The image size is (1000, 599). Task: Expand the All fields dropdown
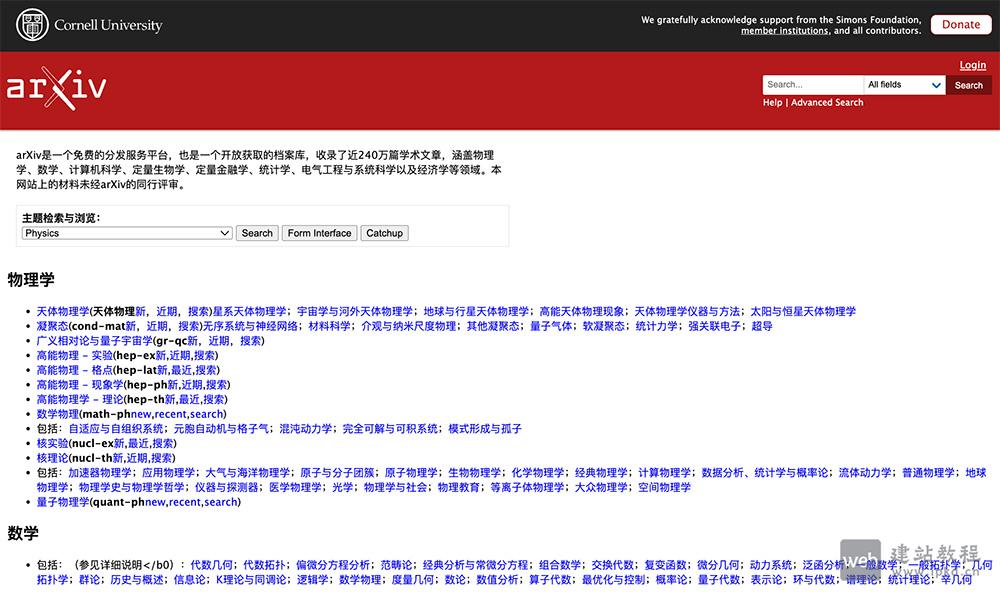click(x=904, y=85)
